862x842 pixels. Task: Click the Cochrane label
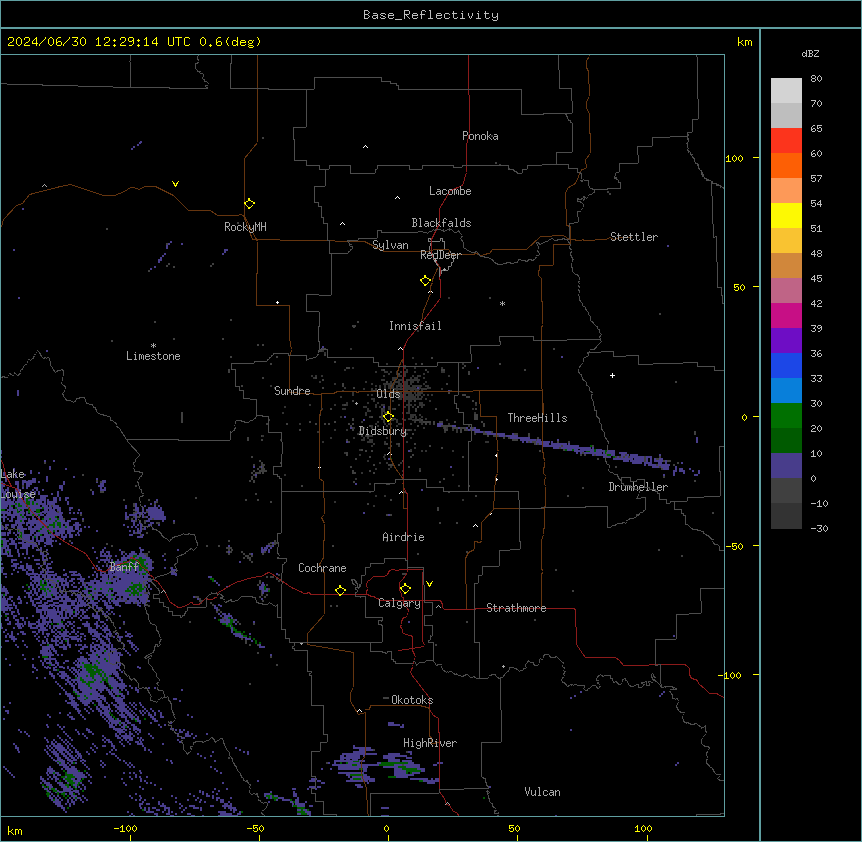pos(322,568)
